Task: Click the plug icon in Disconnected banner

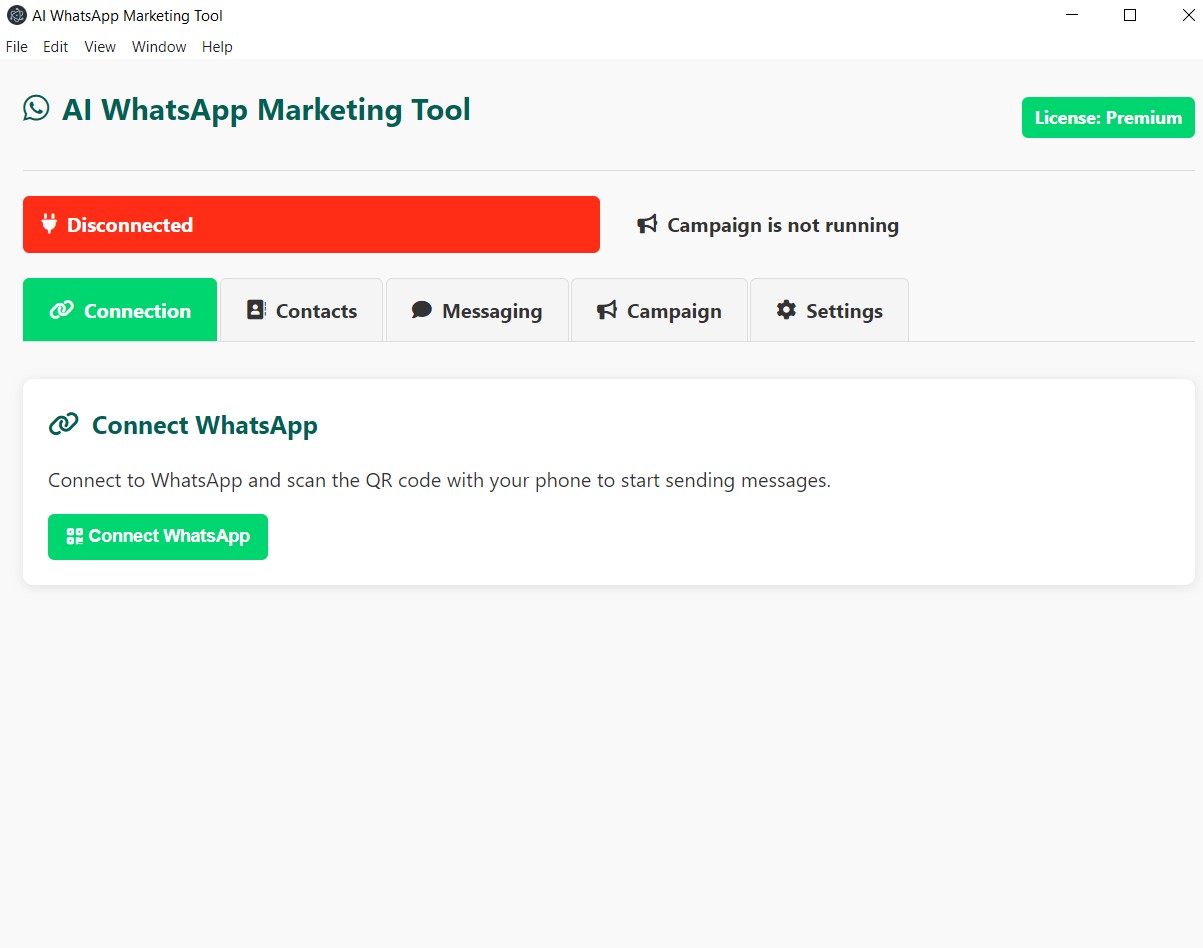Action: (49, 224)
